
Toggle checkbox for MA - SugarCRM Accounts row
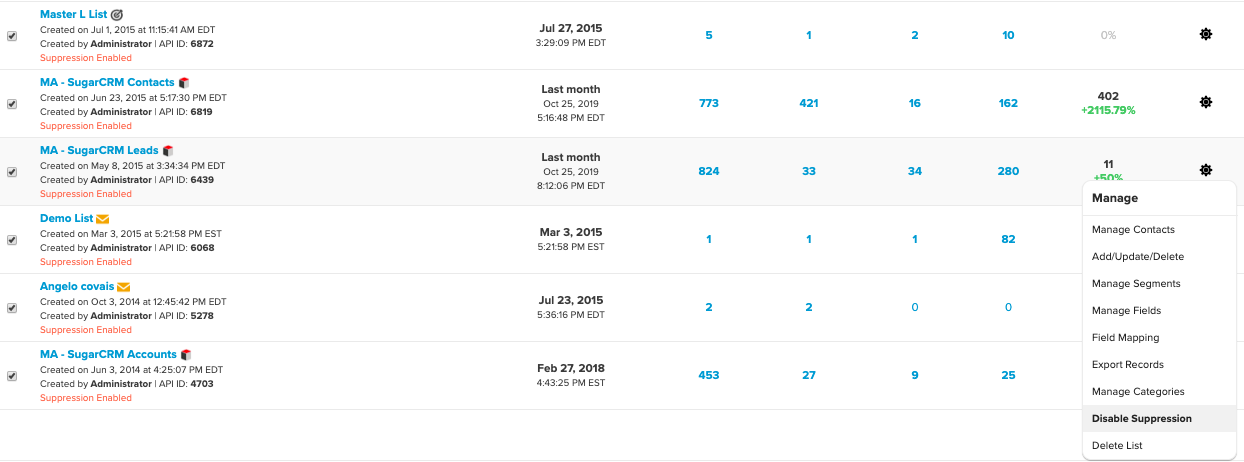coord(12,376)
